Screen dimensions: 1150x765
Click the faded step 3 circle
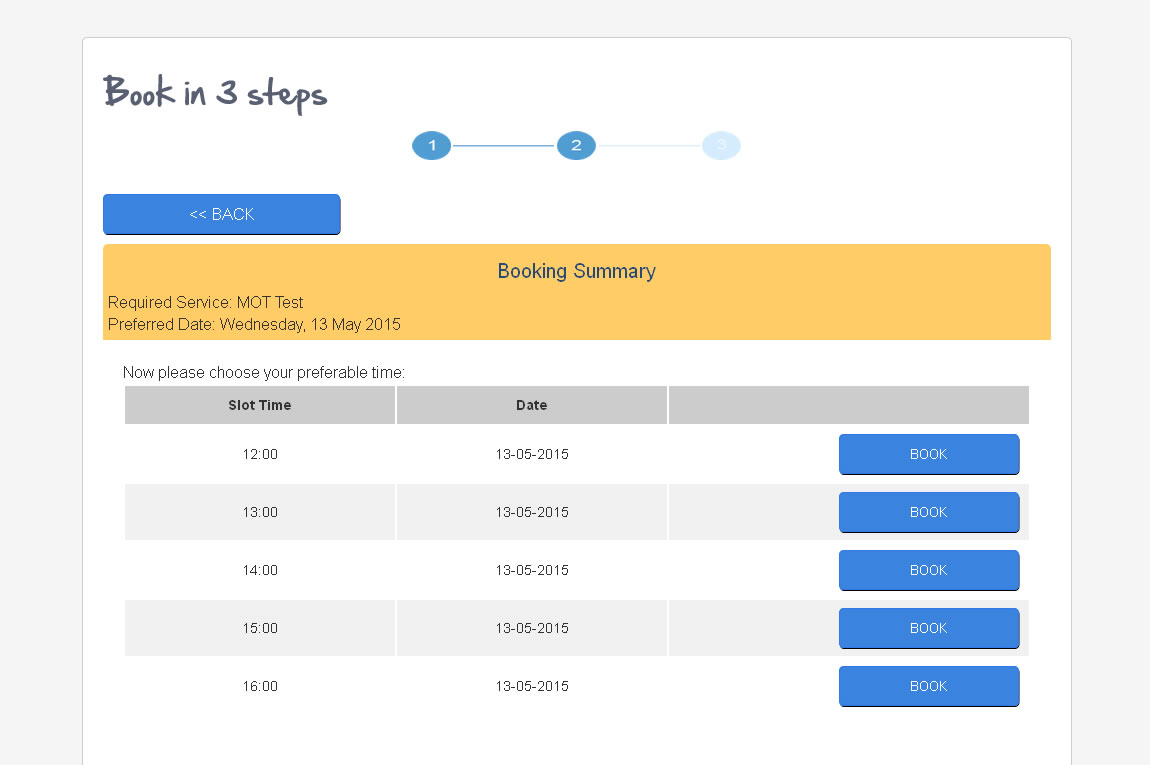tap(721, 146)
